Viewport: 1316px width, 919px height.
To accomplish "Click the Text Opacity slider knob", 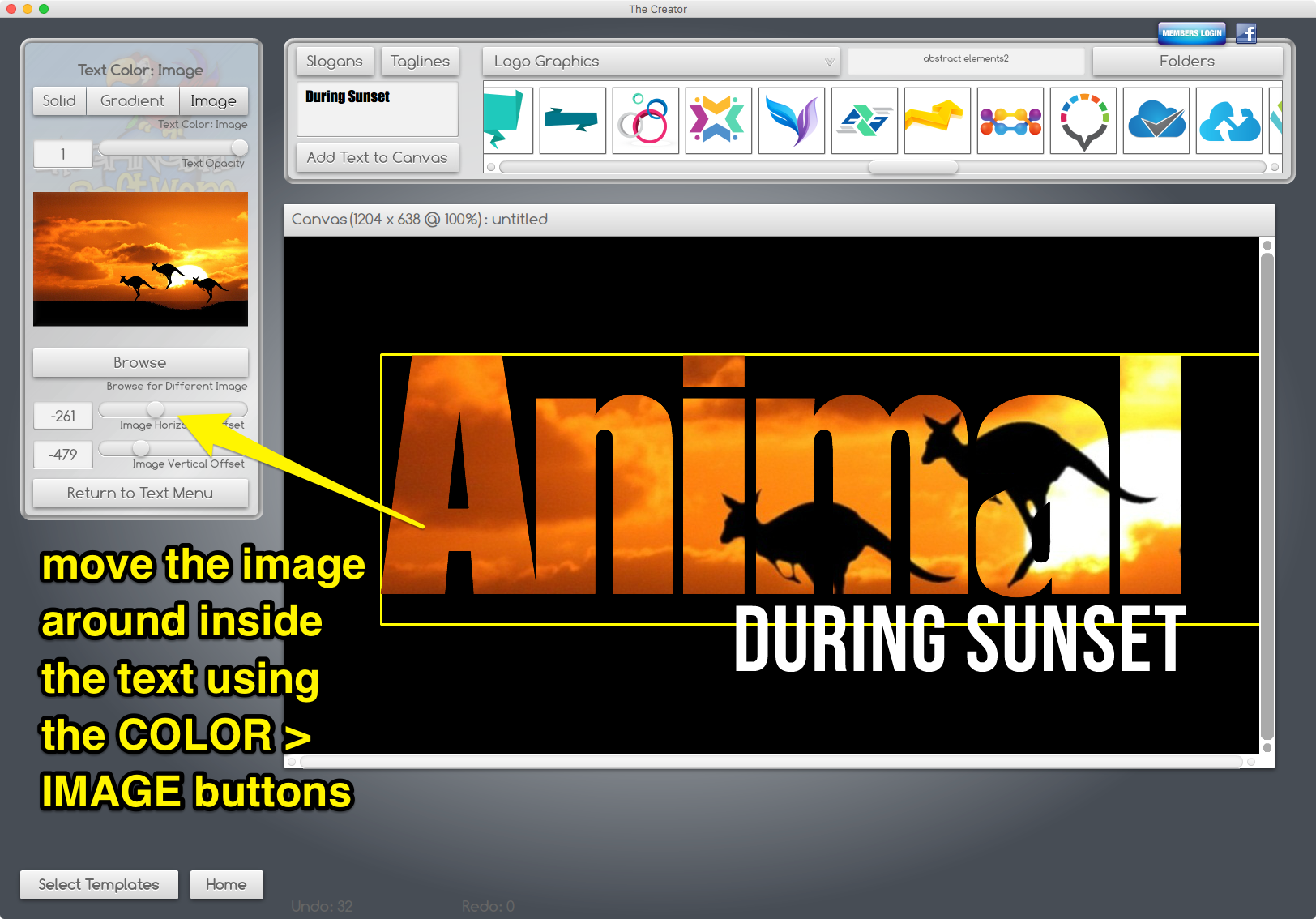I will click(239, 147).
